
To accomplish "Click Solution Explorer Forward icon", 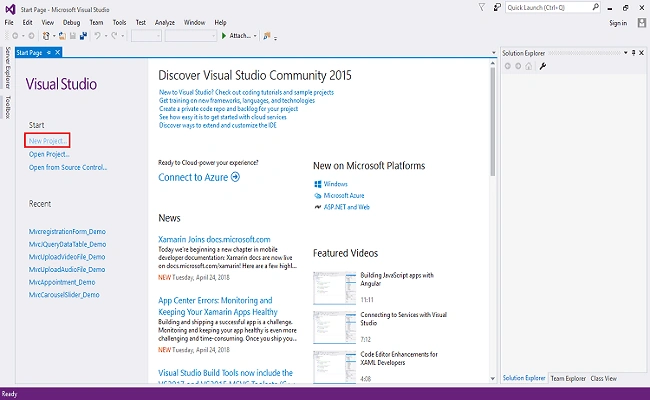I will pos(518,66).
